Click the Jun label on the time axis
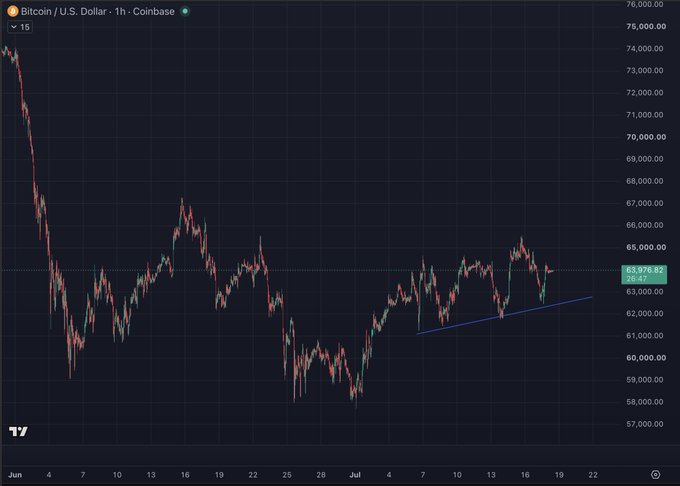Viewport: 680px width, 486px height. 15,475
